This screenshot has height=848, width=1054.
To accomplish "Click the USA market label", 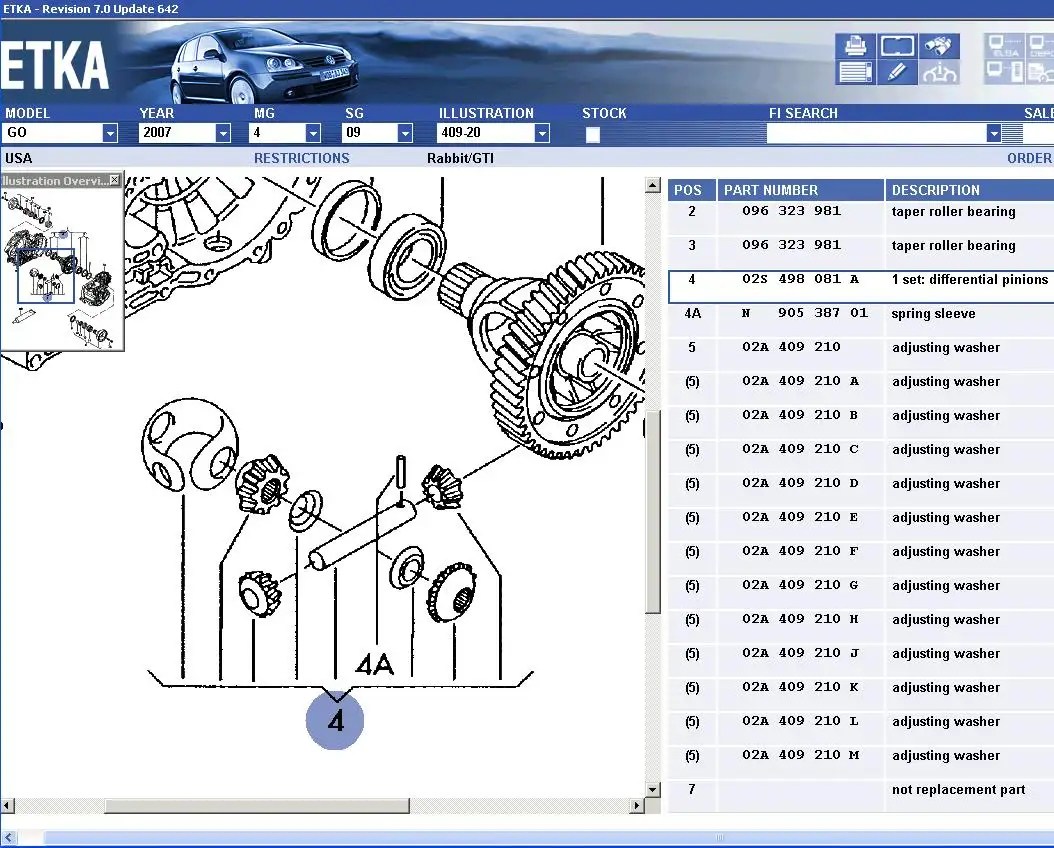I will point(18,158).
